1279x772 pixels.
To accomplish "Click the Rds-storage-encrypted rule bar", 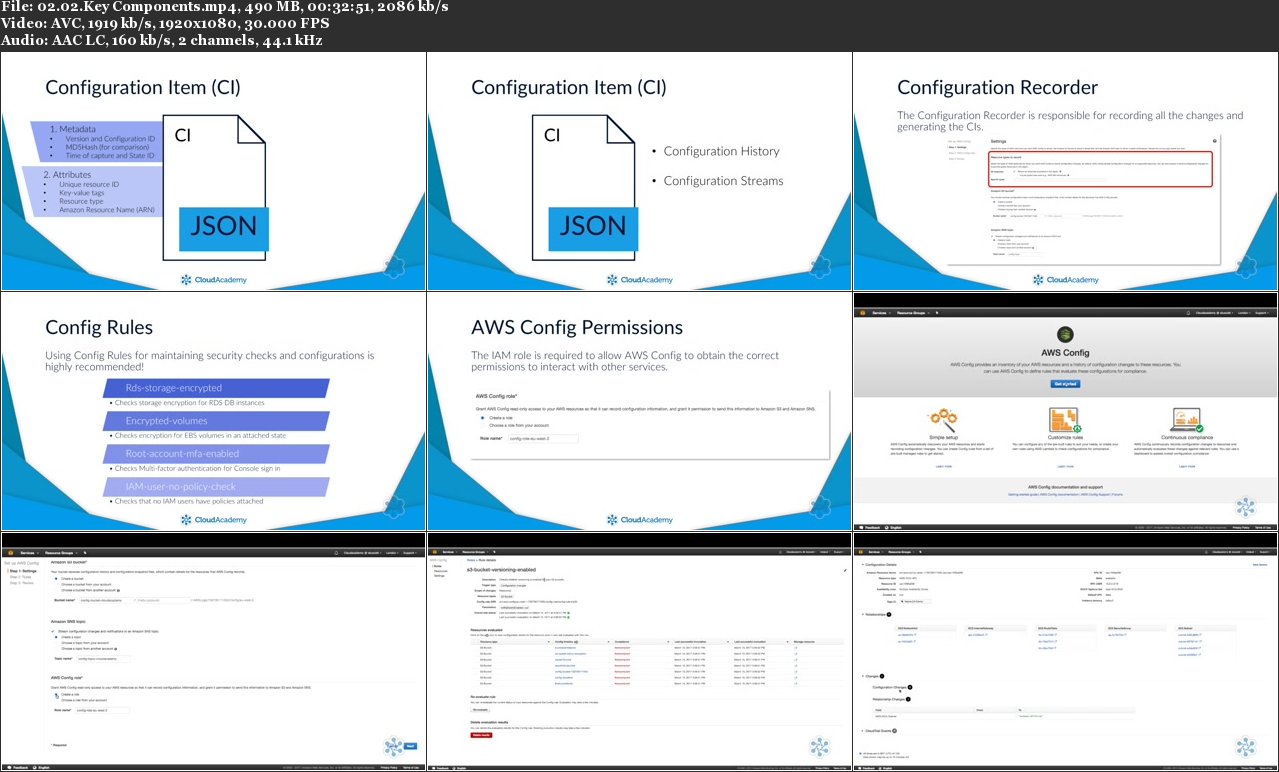I will coord(215,388).
